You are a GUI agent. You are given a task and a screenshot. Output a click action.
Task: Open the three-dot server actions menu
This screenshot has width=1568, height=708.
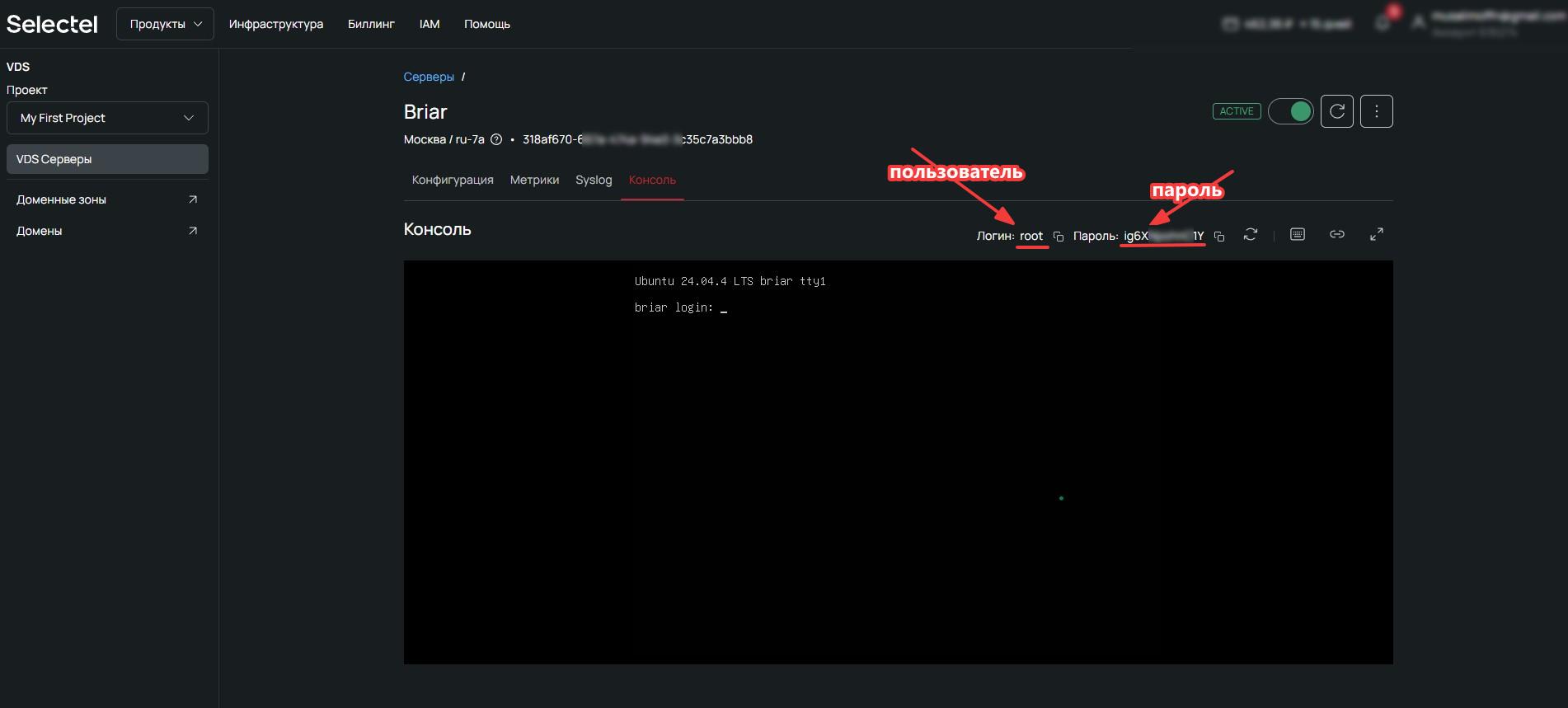(x=1377, y=111)
